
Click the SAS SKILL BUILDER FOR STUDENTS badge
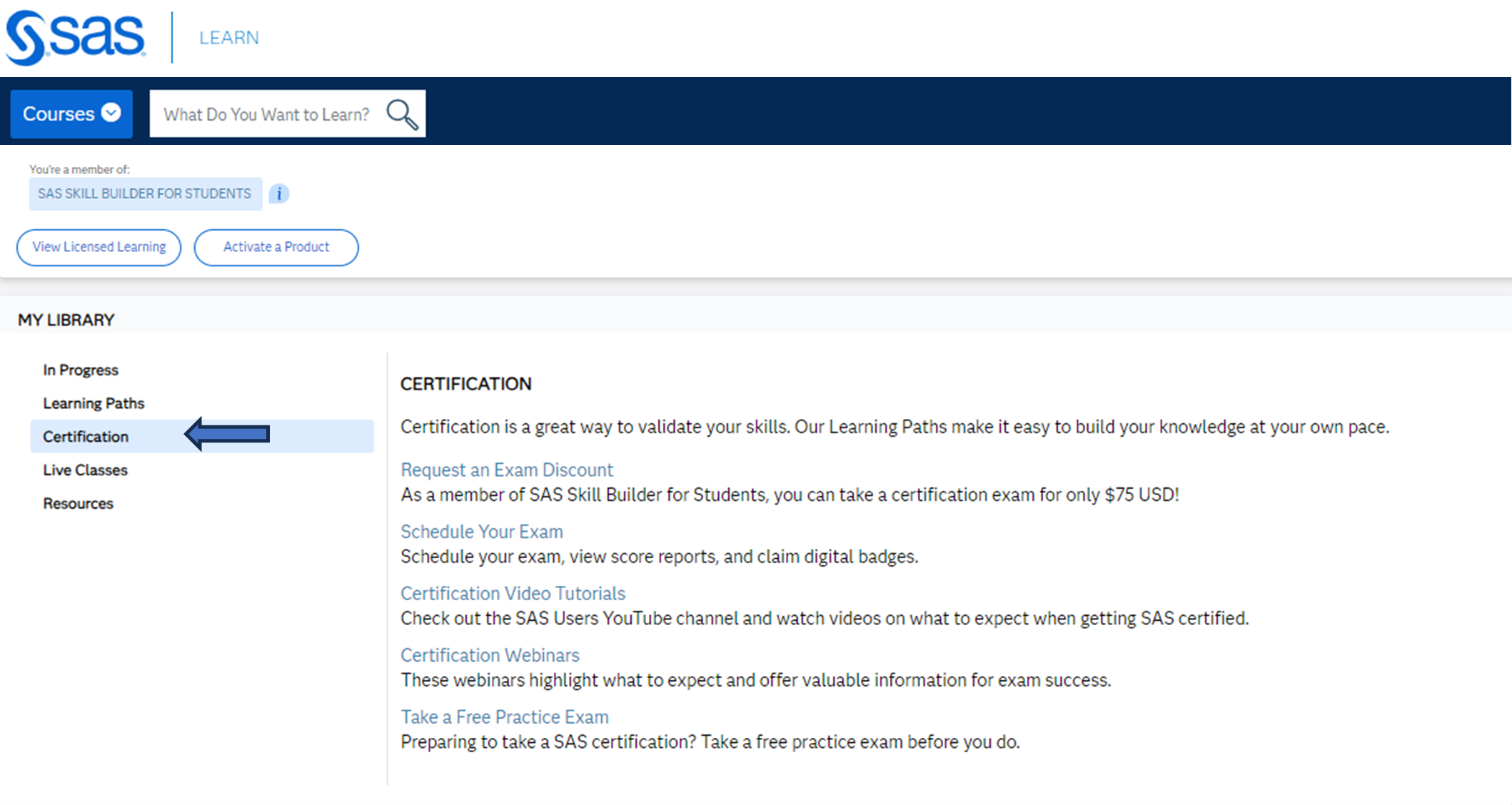144,193
